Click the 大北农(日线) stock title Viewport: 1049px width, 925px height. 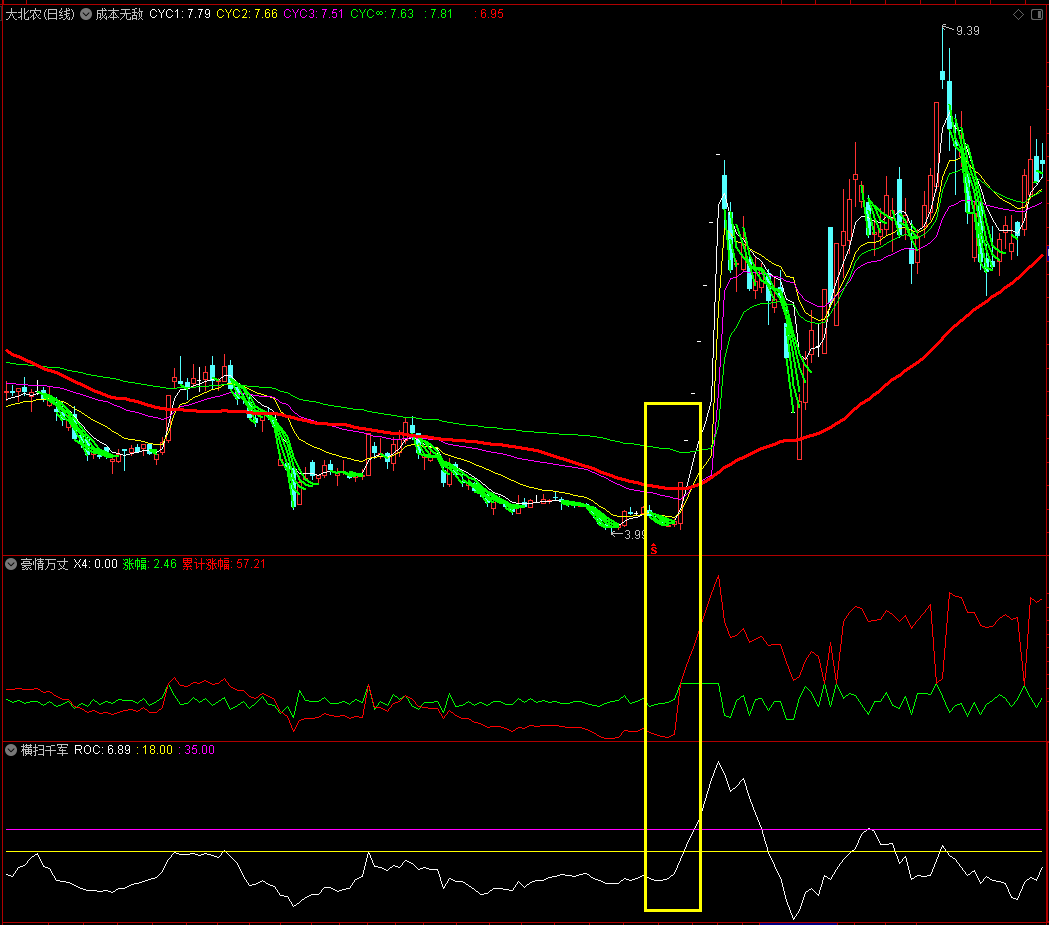[40, 14]
